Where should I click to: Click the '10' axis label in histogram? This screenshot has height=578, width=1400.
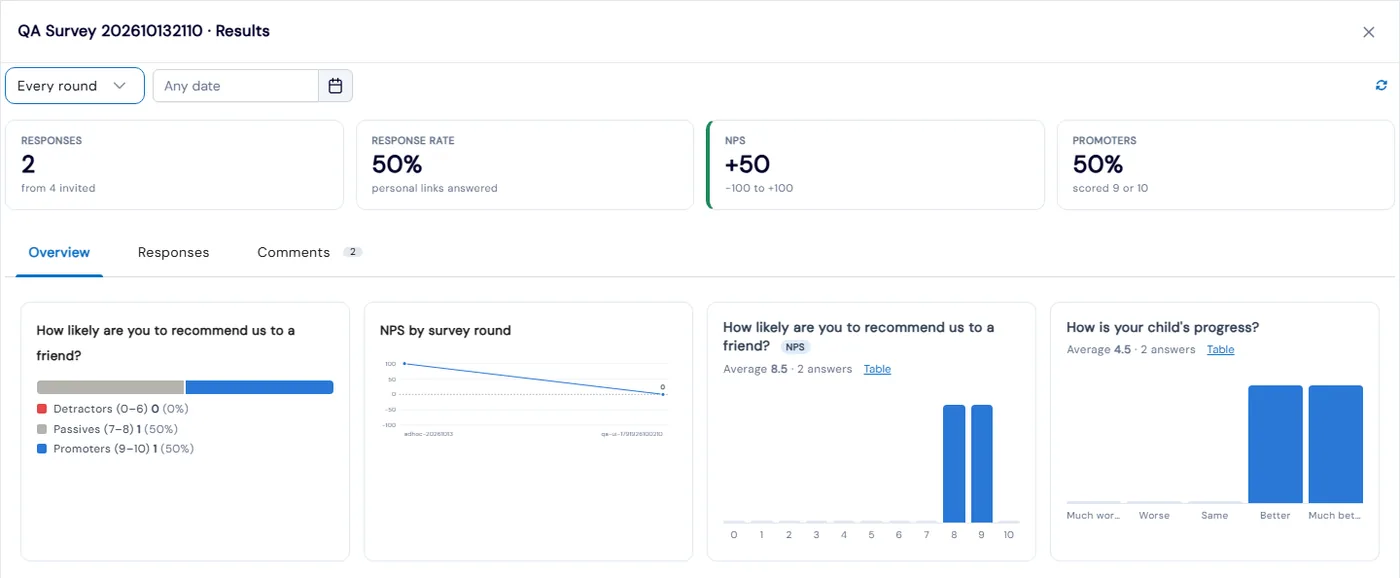1008,535
